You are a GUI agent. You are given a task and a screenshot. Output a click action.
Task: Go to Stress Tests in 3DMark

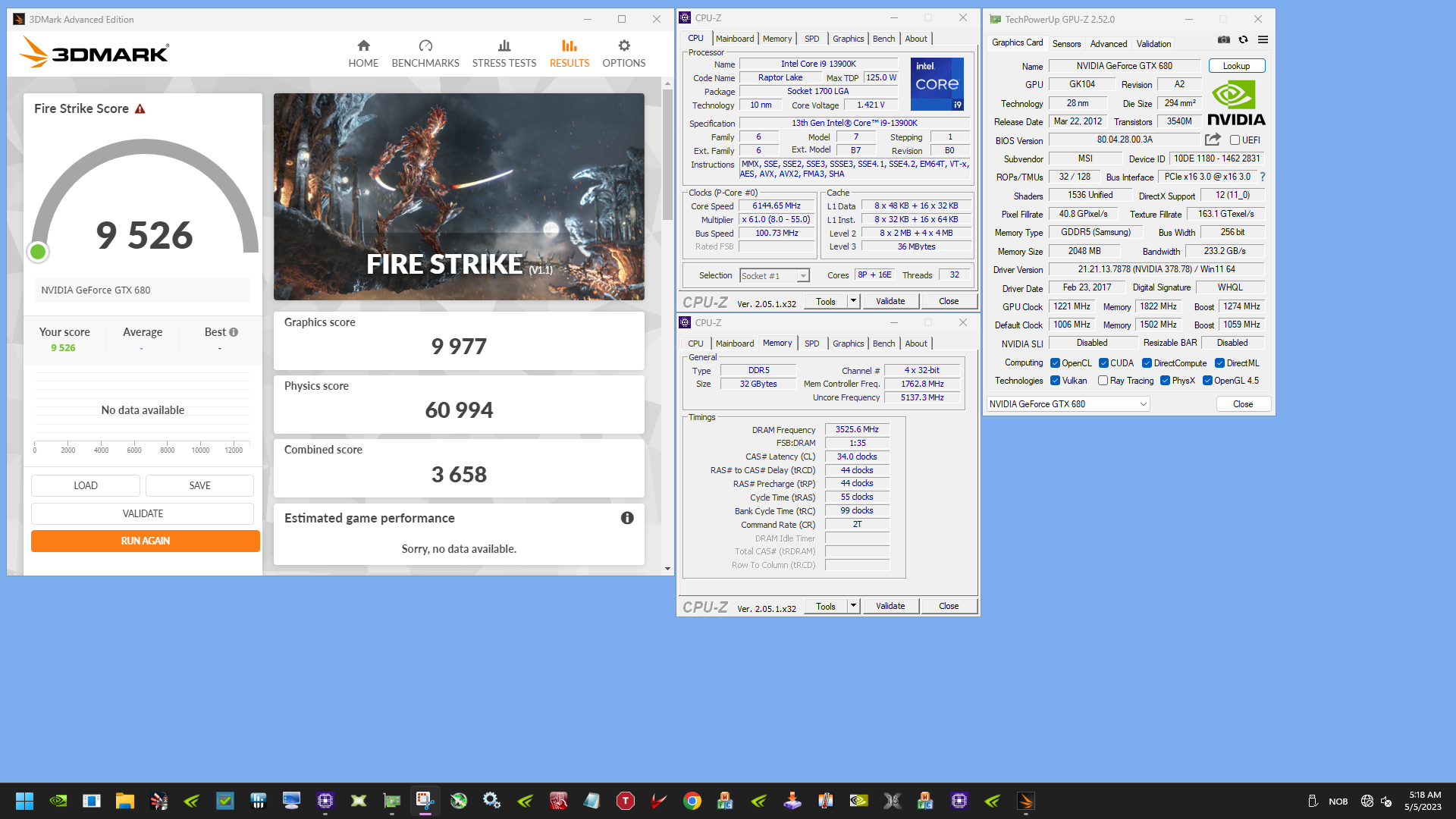(x=504, y=54)
